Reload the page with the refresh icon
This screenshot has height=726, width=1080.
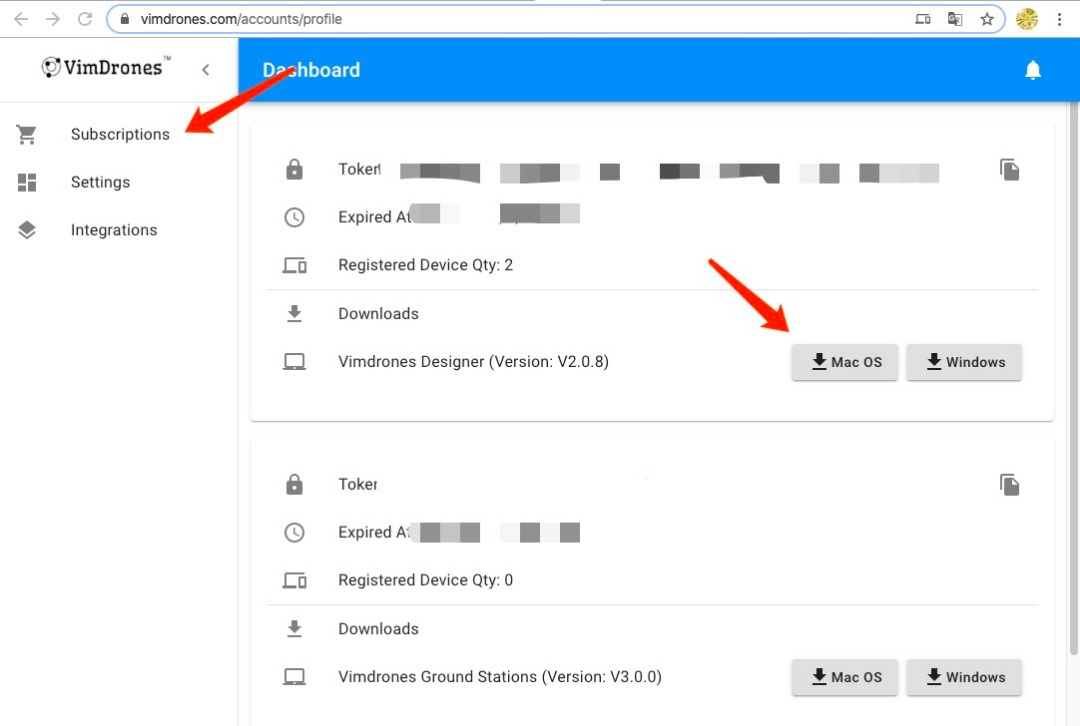pos(85,19)
